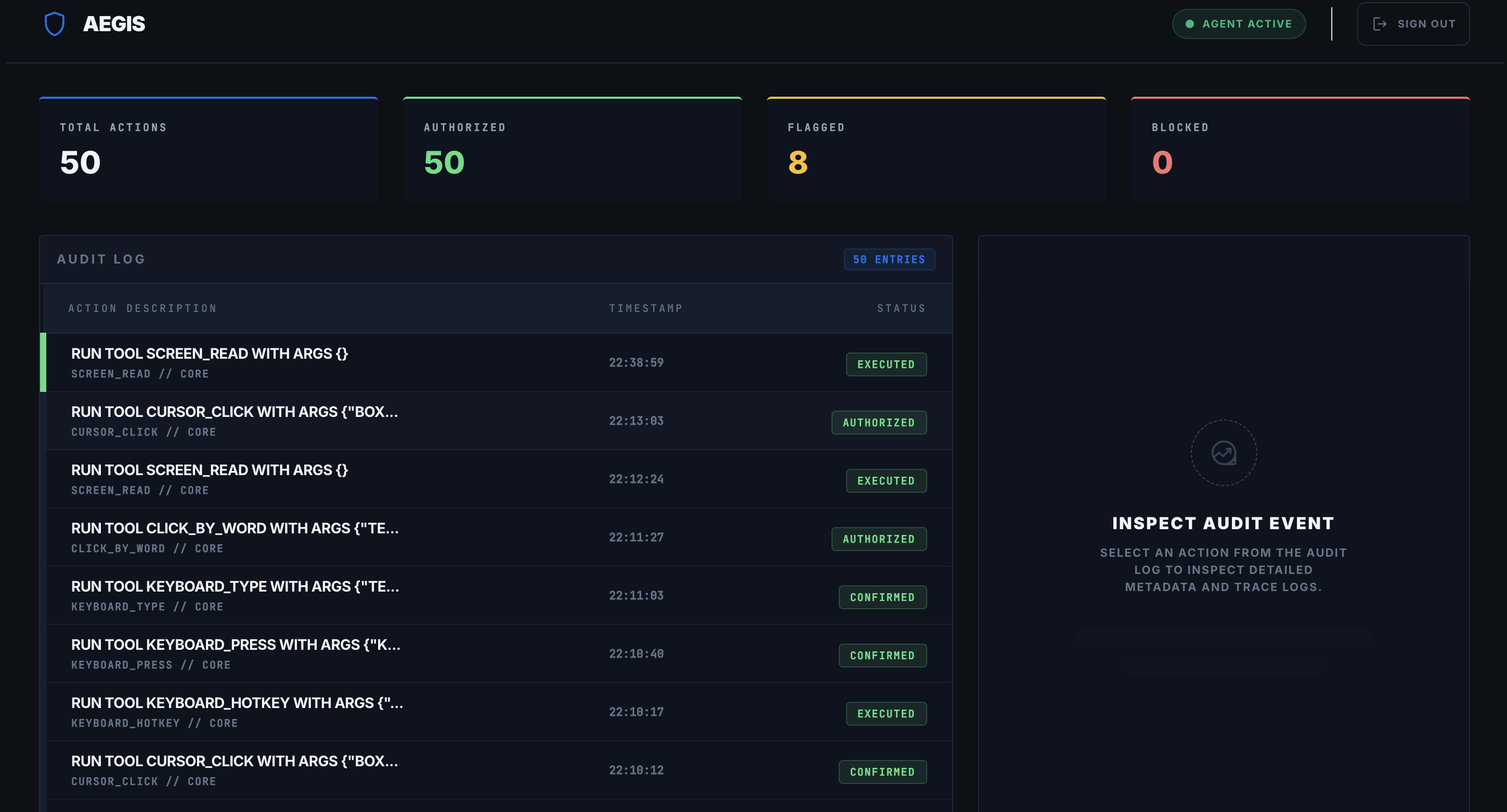
Task: Click the Agent Active status pill
Action: [1239, 24]
